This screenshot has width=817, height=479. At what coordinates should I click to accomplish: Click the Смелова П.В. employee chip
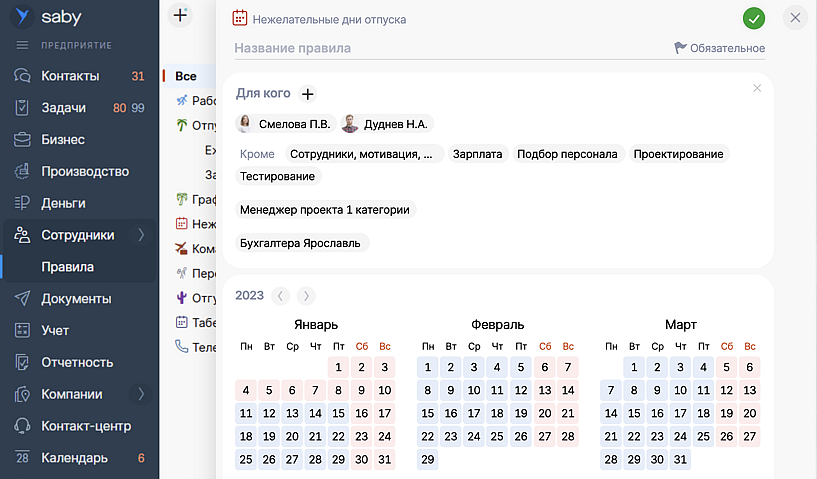pyautogui.click(x=283, y=124)
